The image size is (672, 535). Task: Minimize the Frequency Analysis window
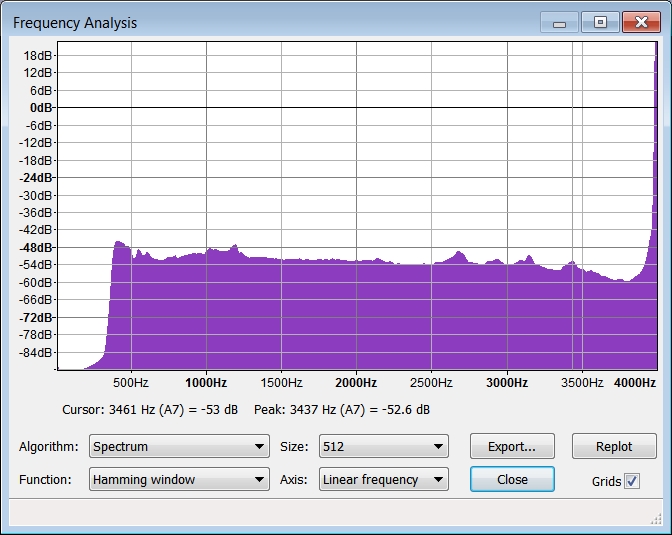pos(559,22)
